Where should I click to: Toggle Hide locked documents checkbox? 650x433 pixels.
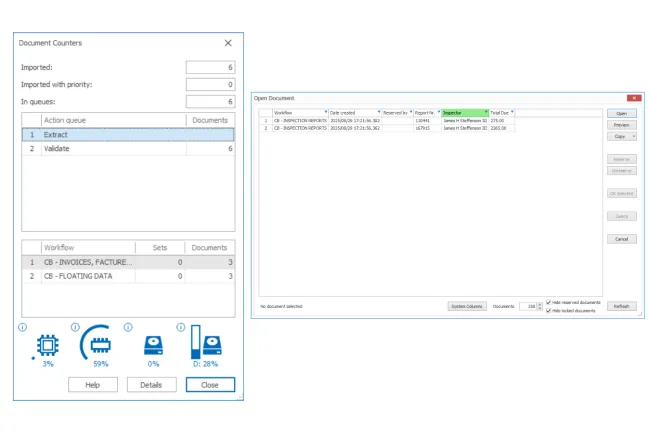(548, 310)
